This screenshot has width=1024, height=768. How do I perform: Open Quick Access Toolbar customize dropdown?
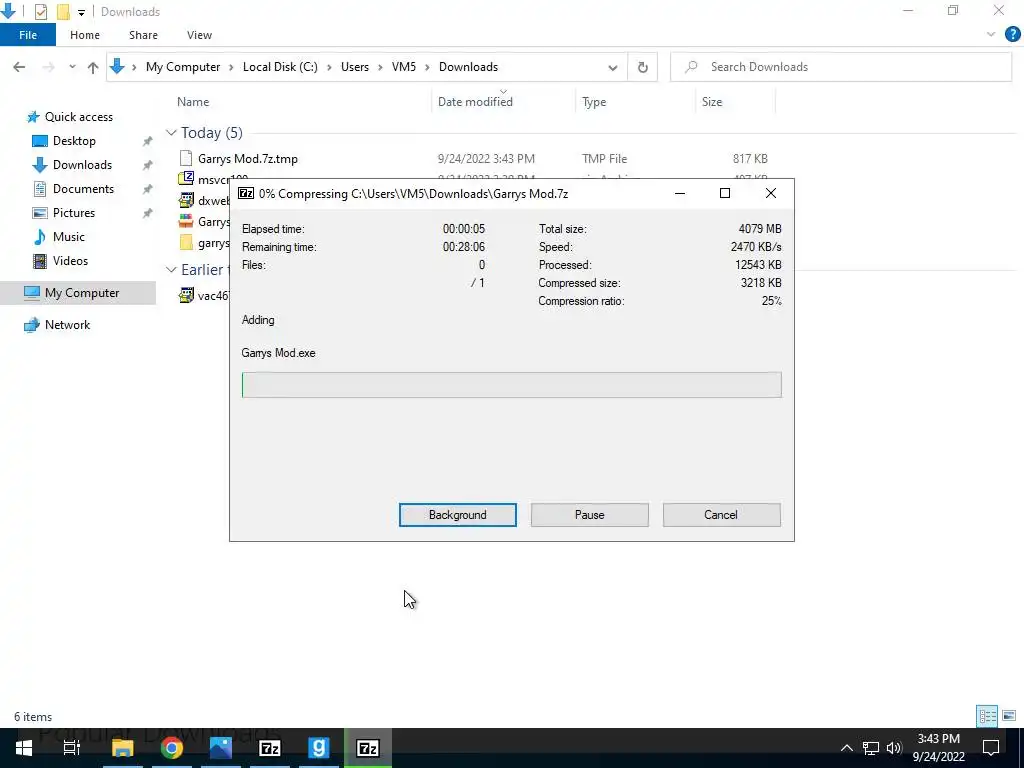click(x=81, y=12)
